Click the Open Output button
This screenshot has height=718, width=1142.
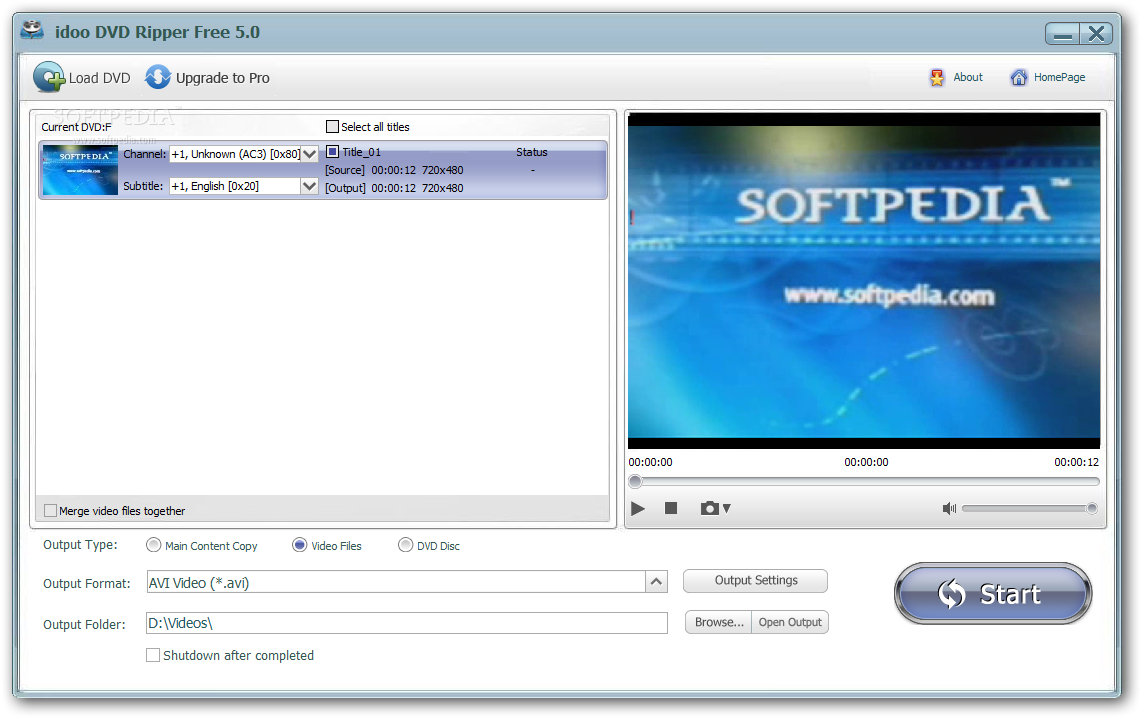[790, 622]
